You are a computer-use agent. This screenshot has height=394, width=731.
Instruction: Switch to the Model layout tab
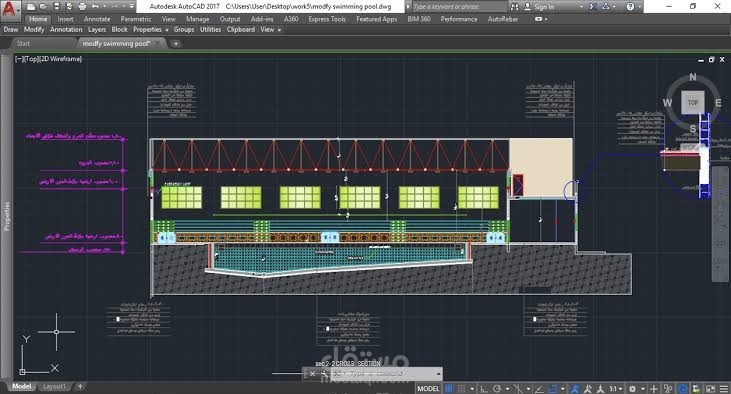[x=21, y=387]
